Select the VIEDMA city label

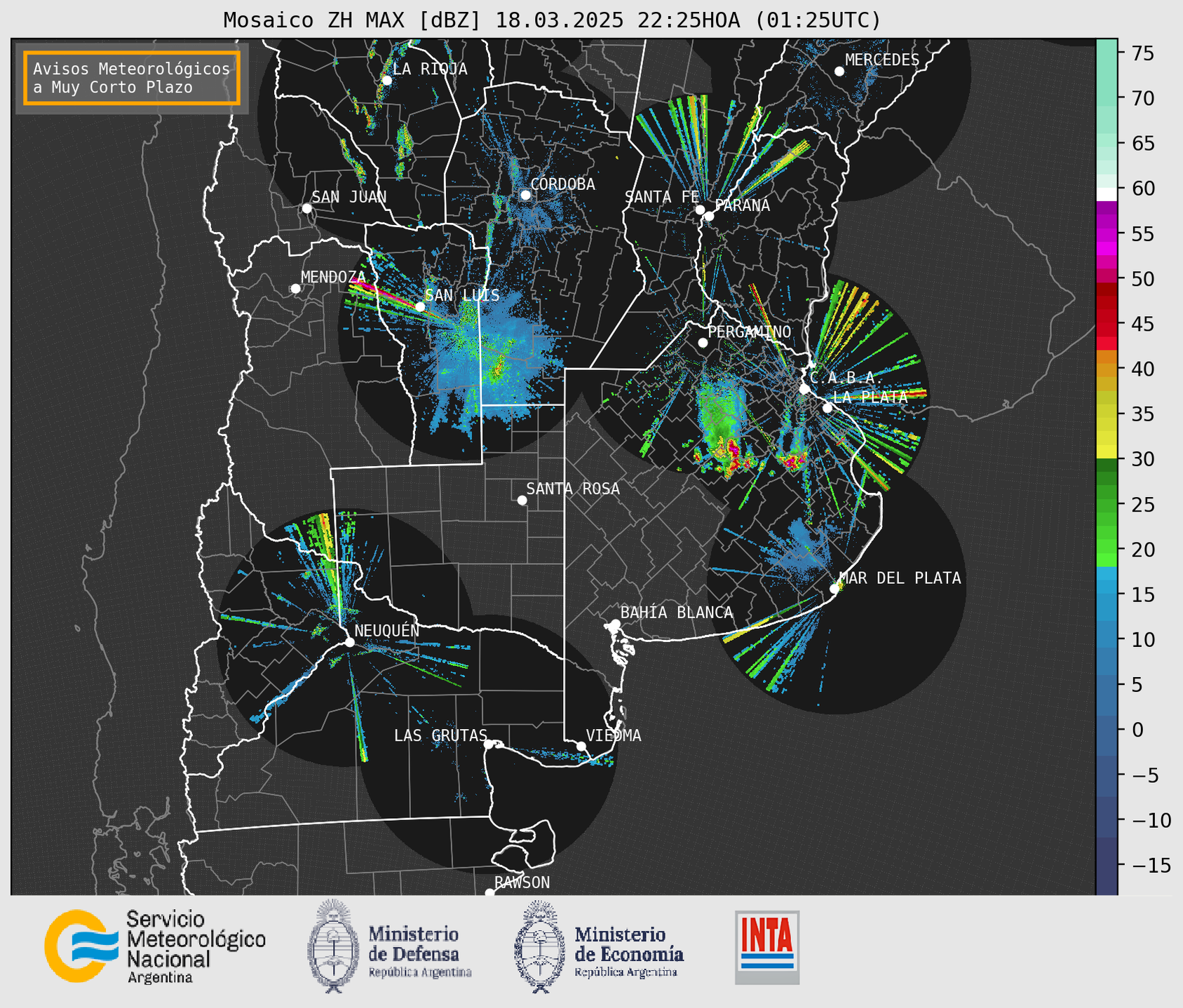pos(614,735)
